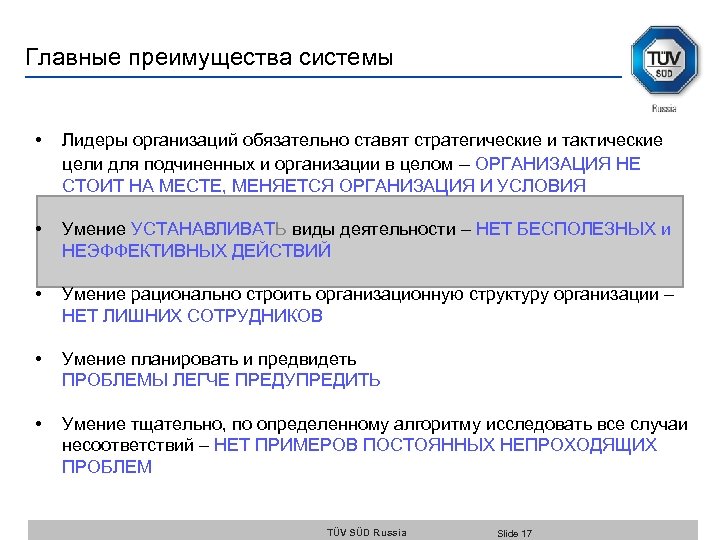Select the slide title 'Главные преимущества системы'

tap(209, 58)
